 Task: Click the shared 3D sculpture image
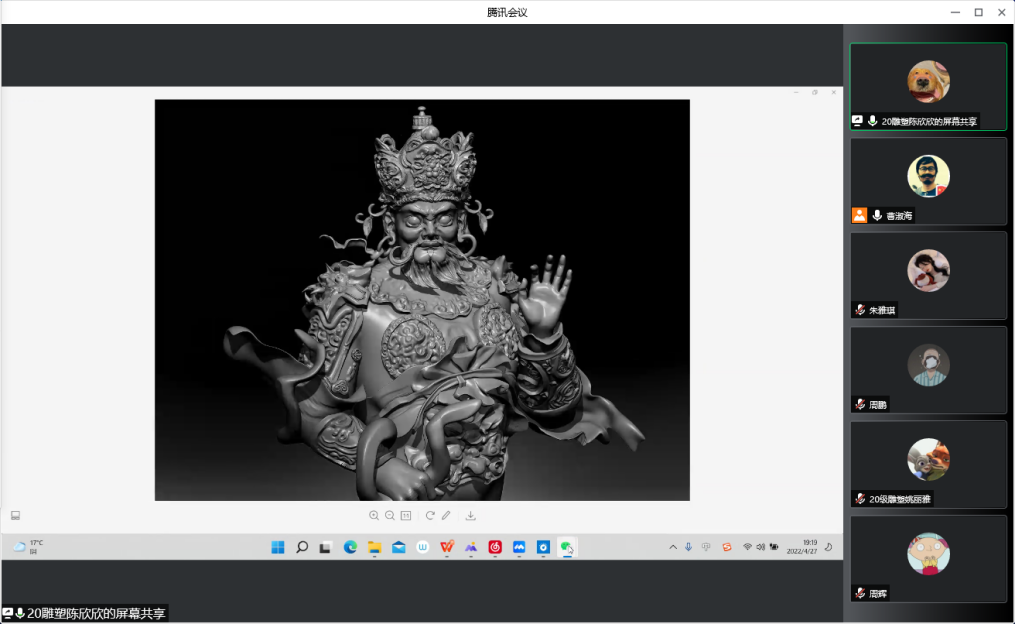pos(422,299)
